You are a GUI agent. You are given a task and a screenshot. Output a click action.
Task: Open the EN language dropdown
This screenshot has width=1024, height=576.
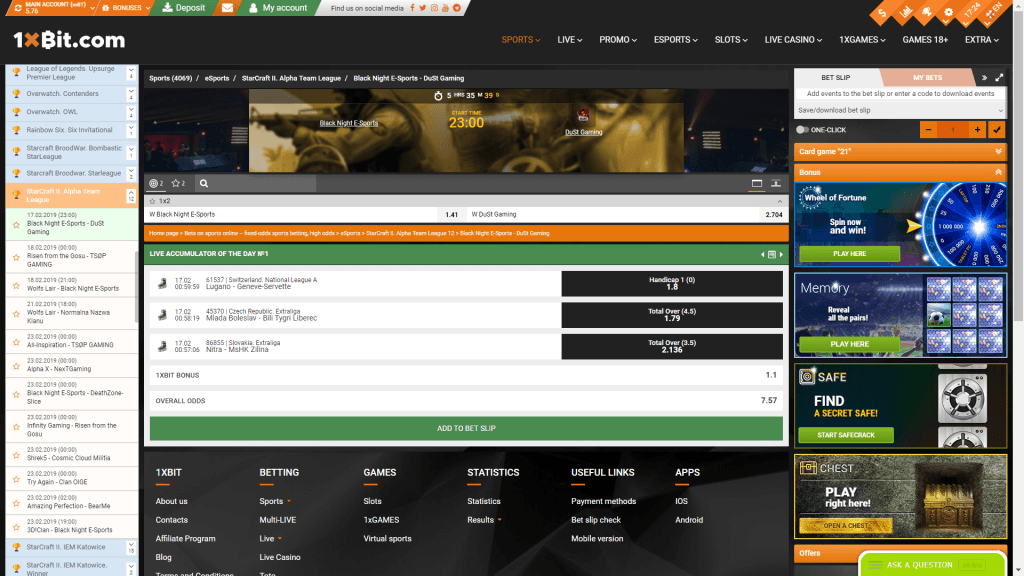[994, 12]
